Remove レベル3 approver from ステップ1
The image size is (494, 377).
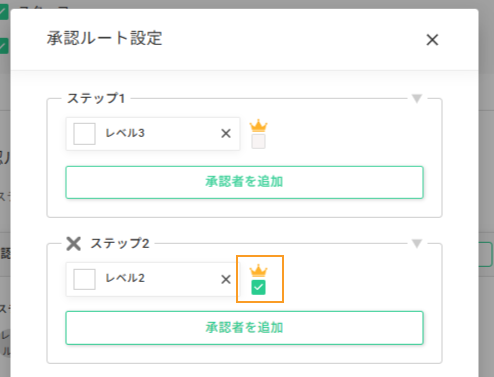tap(226, 134)
